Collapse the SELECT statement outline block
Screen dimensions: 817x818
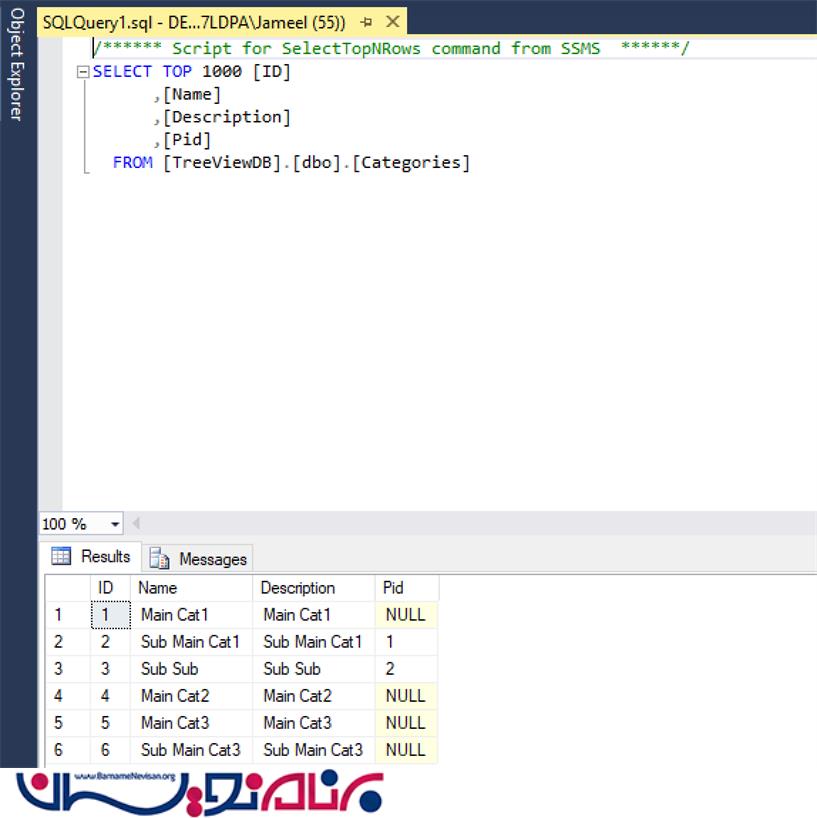(x=82, y=71)
